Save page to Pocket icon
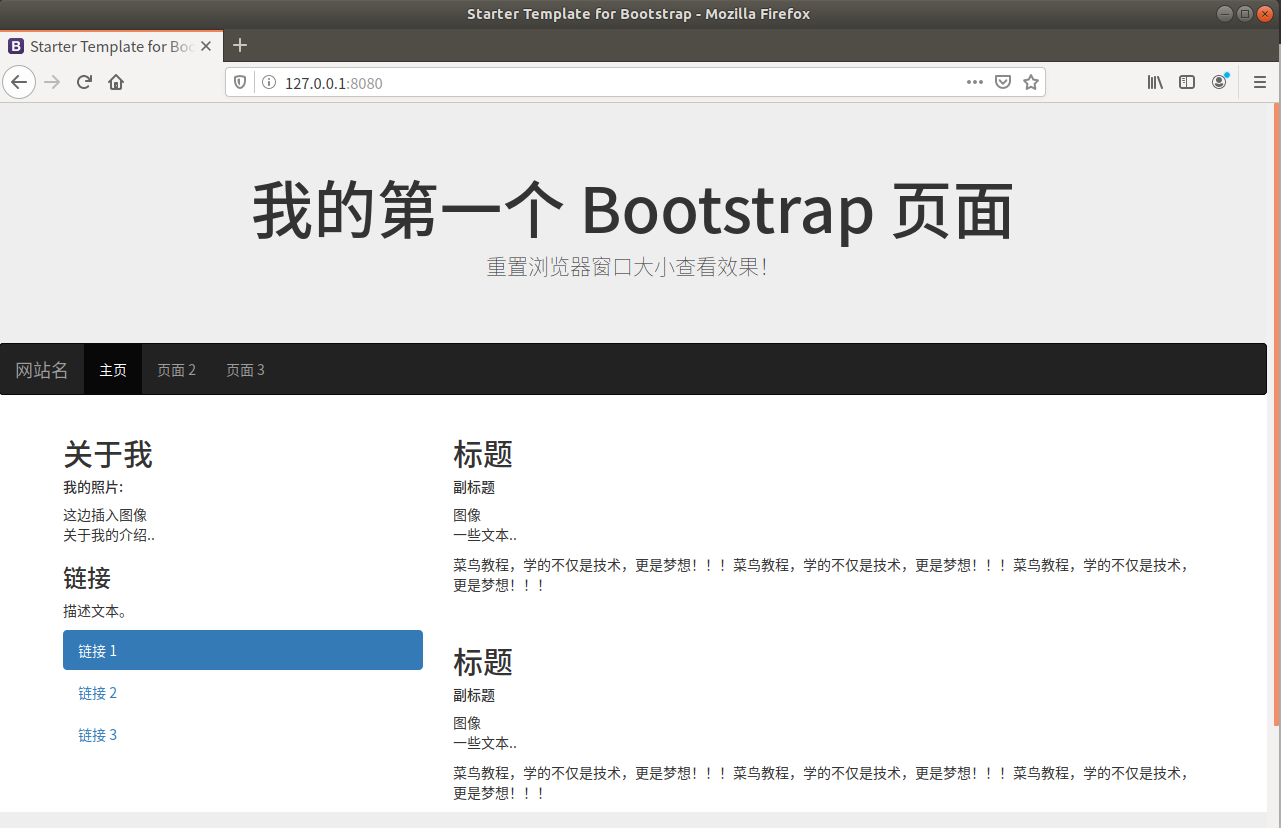This screenshot has height=828, width=1281. [x=1003, y=83]
